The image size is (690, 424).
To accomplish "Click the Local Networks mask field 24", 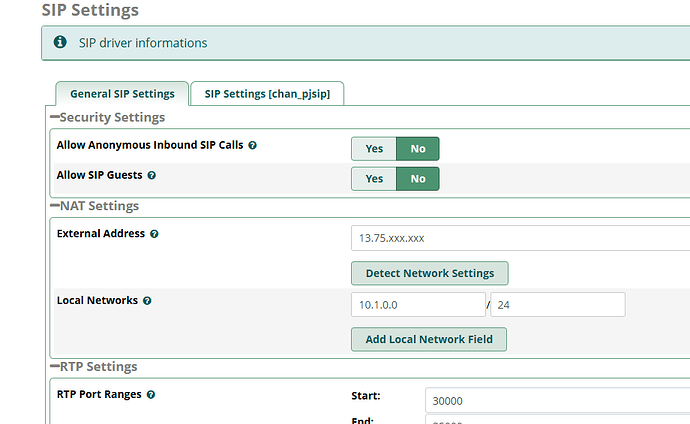I will pos(558,304).
